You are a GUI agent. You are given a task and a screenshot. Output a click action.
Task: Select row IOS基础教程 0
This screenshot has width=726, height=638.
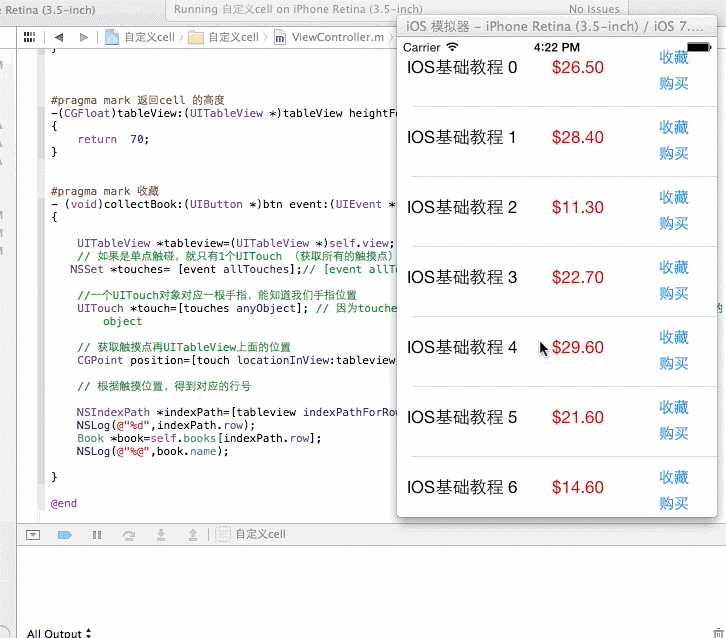click(x=557, y=72)
